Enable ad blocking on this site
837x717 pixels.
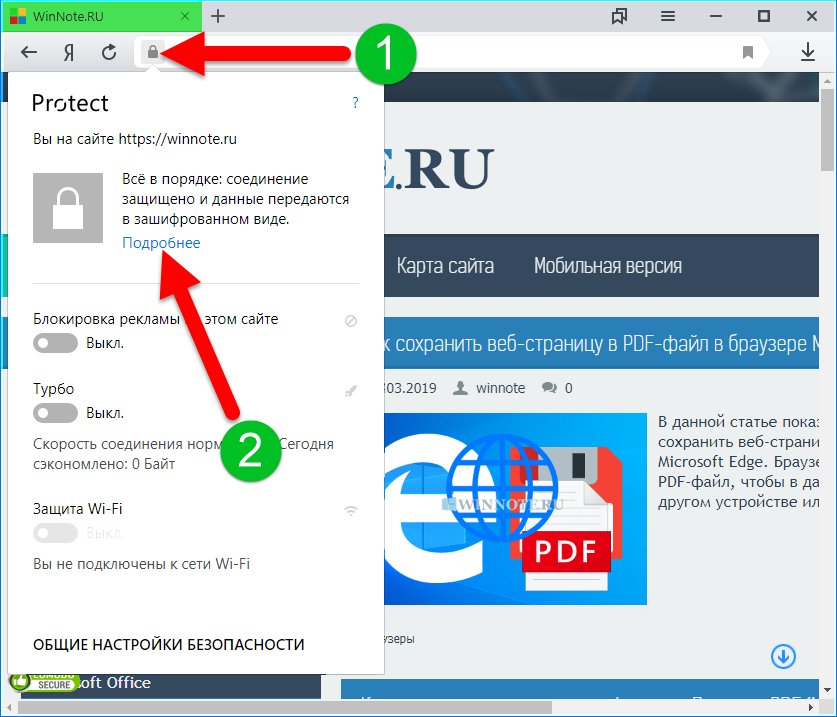pos(55,344)
